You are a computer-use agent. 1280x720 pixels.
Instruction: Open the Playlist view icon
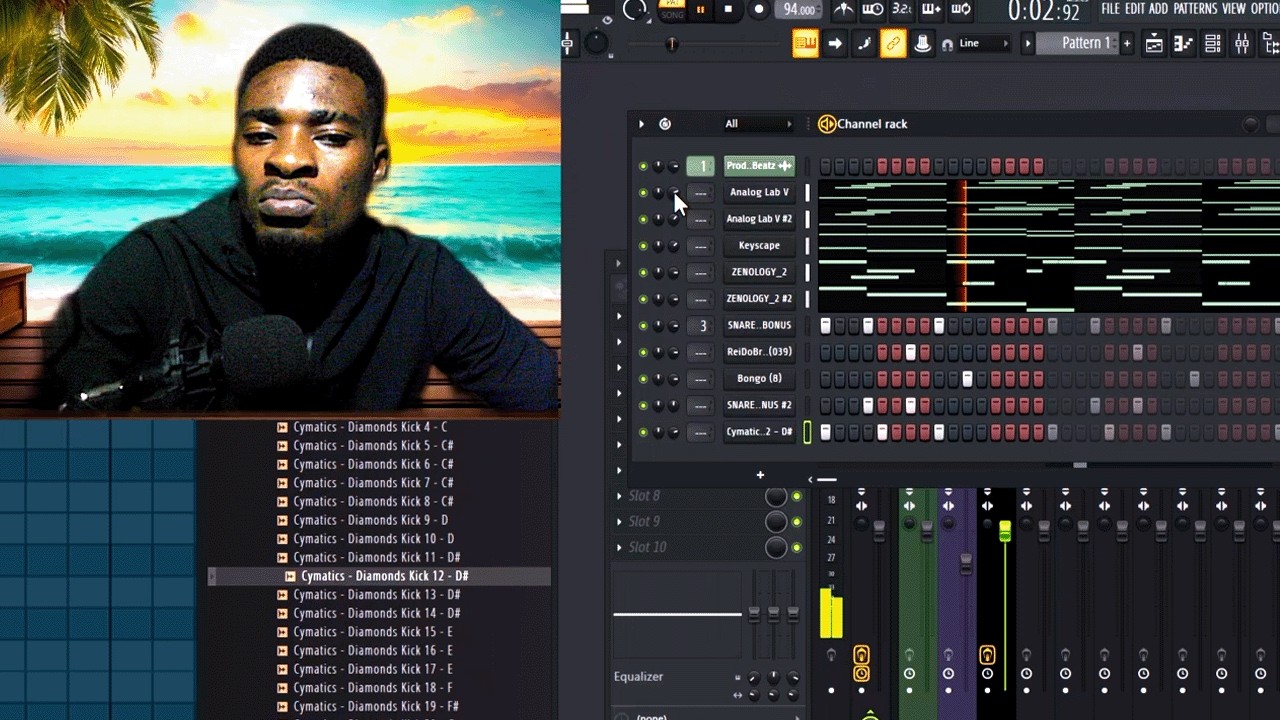pos(1154,43)
